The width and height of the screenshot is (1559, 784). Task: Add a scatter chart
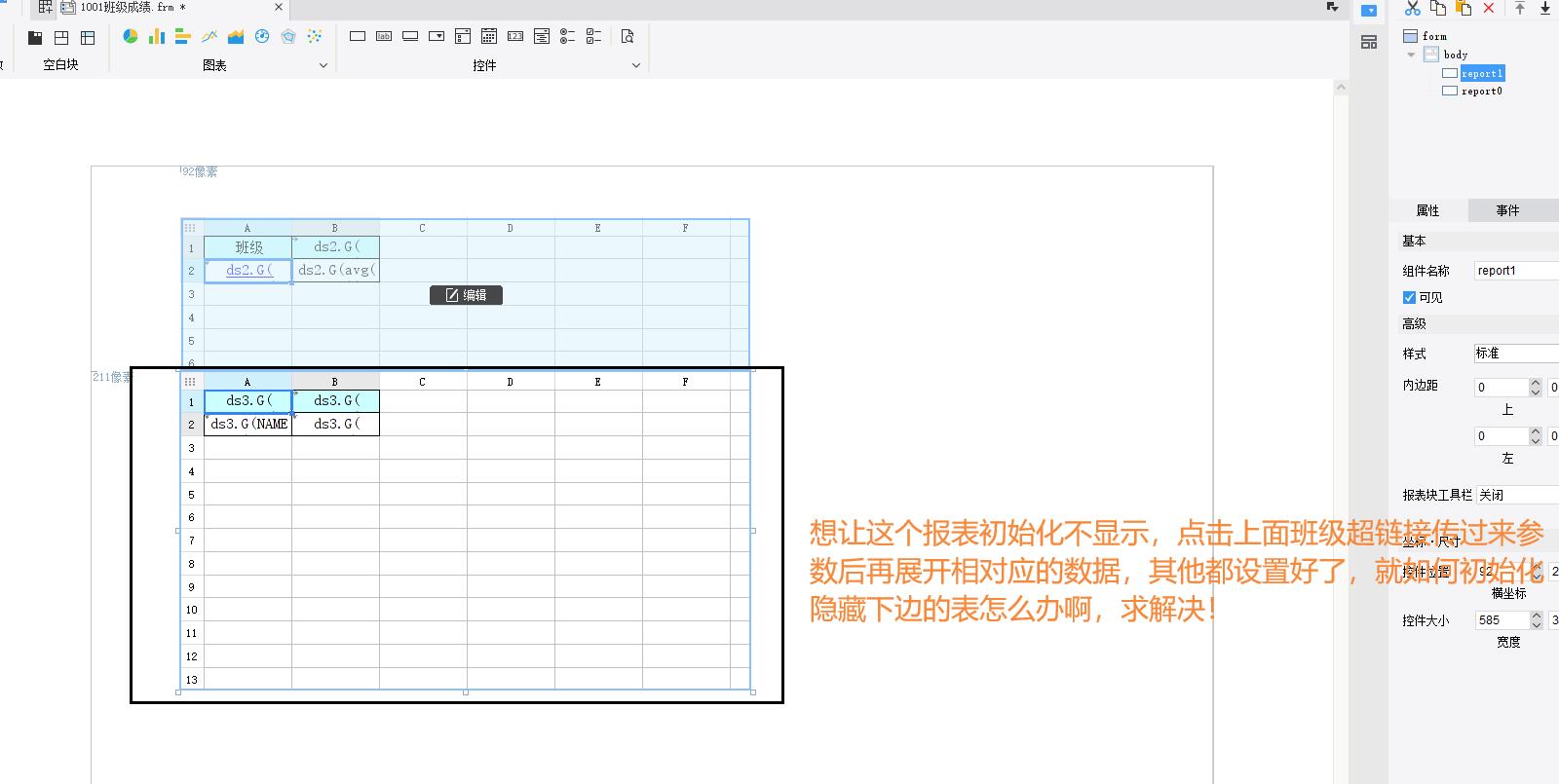(315, 36)
